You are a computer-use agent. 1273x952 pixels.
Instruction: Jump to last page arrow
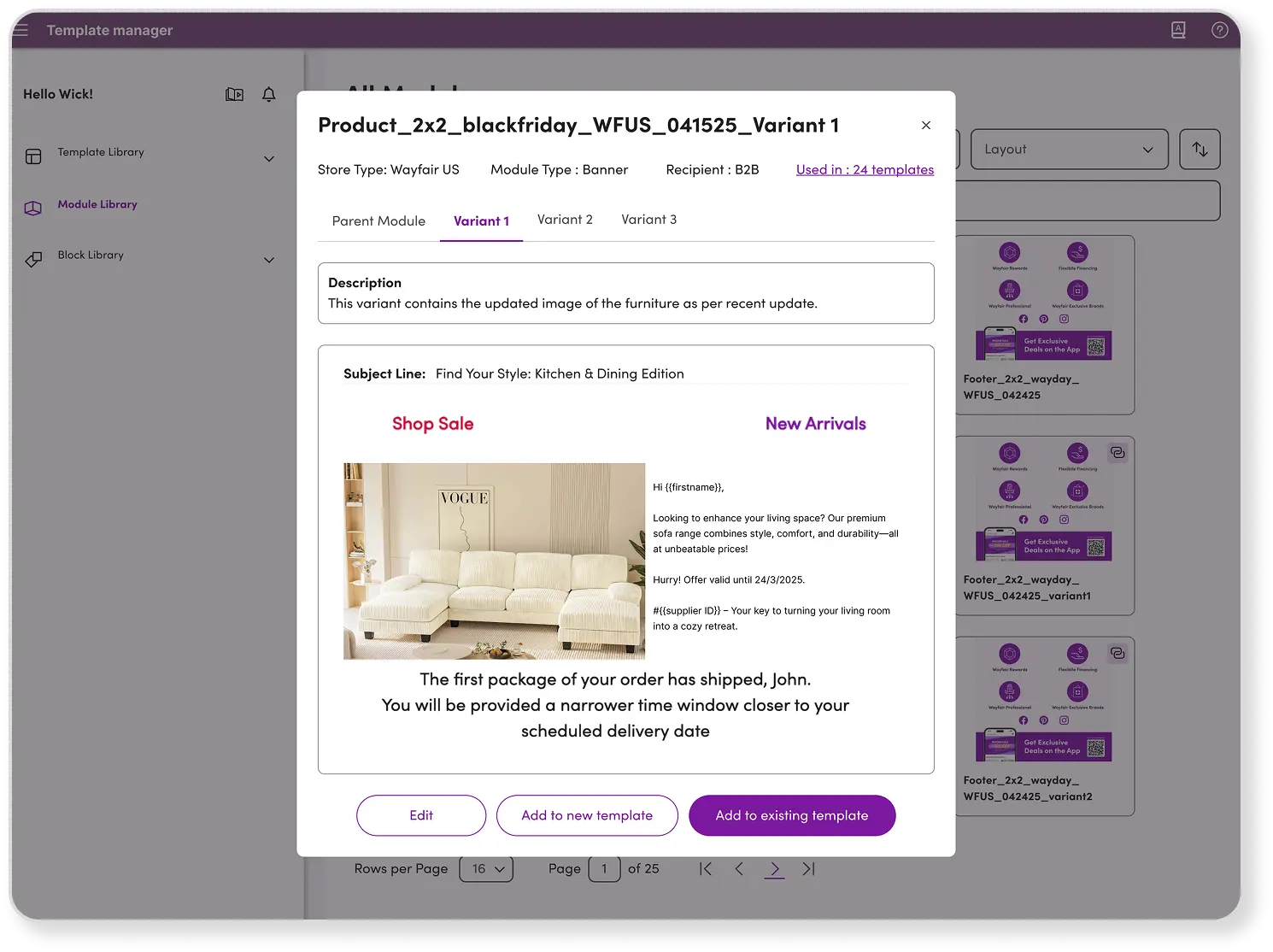pyautogui.click(x=808, y=868)
